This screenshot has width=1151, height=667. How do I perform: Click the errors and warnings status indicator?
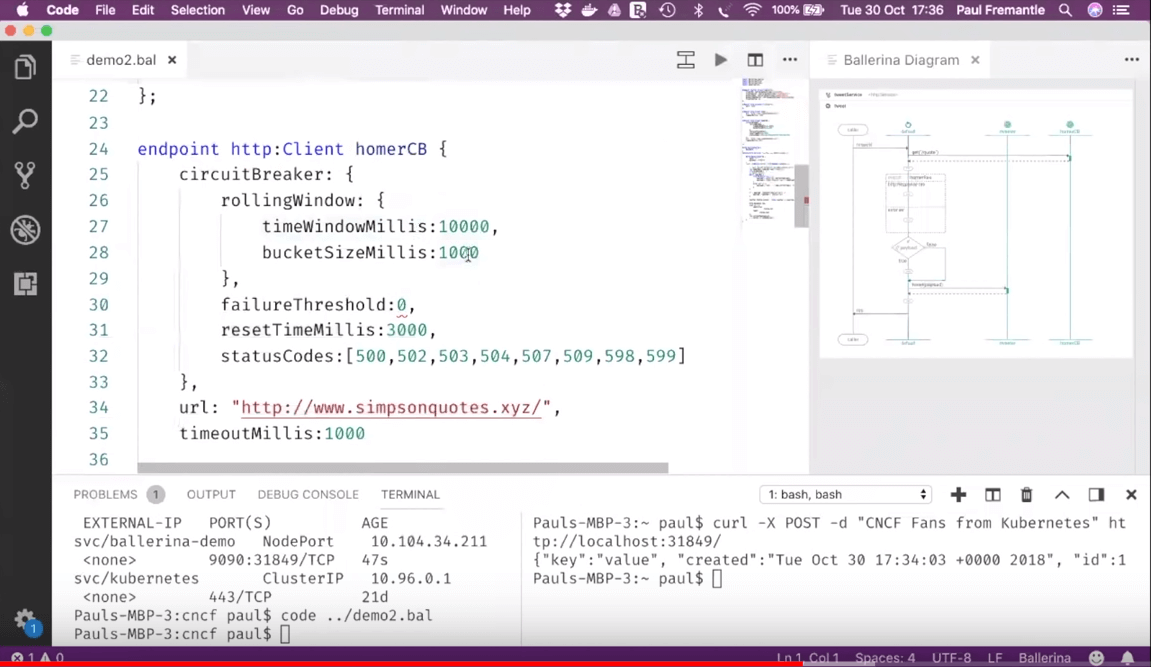point(37,657)
